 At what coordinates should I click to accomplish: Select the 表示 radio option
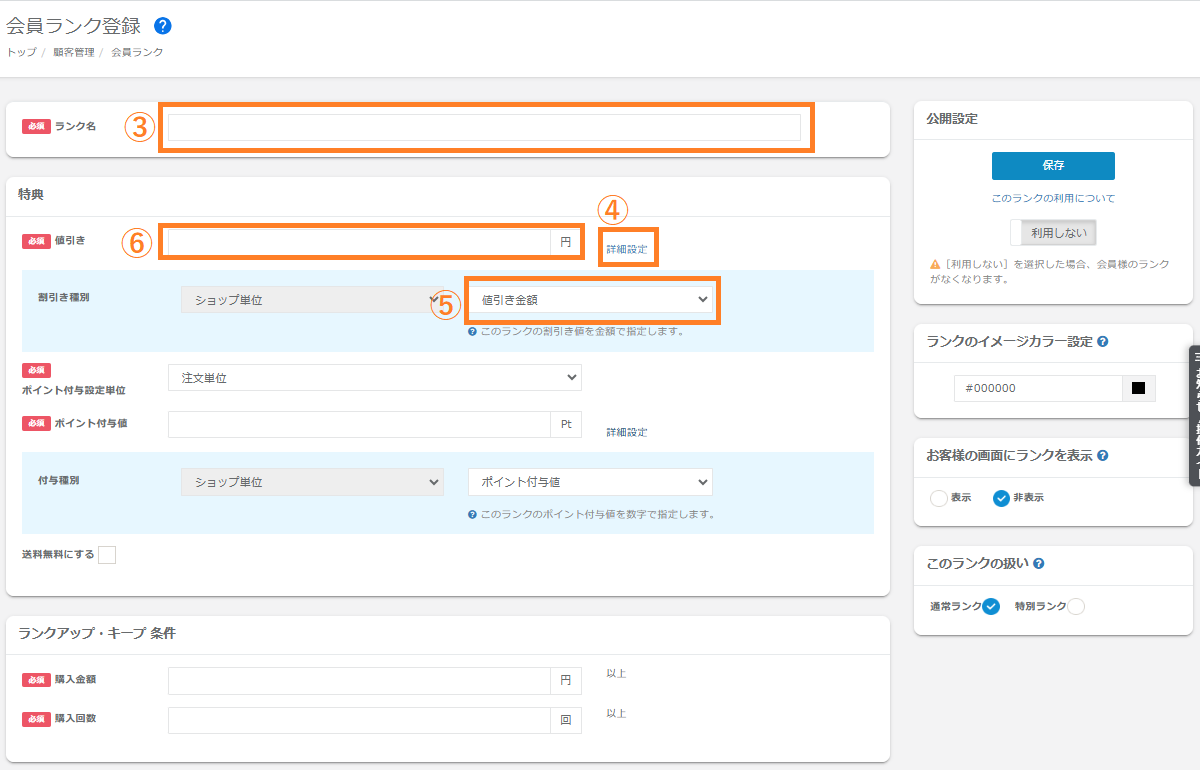tap(939, 498)
